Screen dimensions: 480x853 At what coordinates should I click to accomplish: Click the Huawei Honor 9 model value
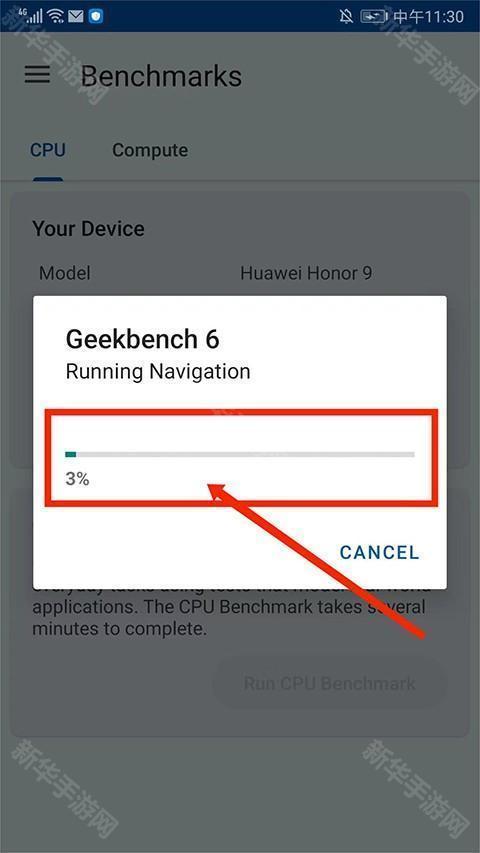point(306,273)
